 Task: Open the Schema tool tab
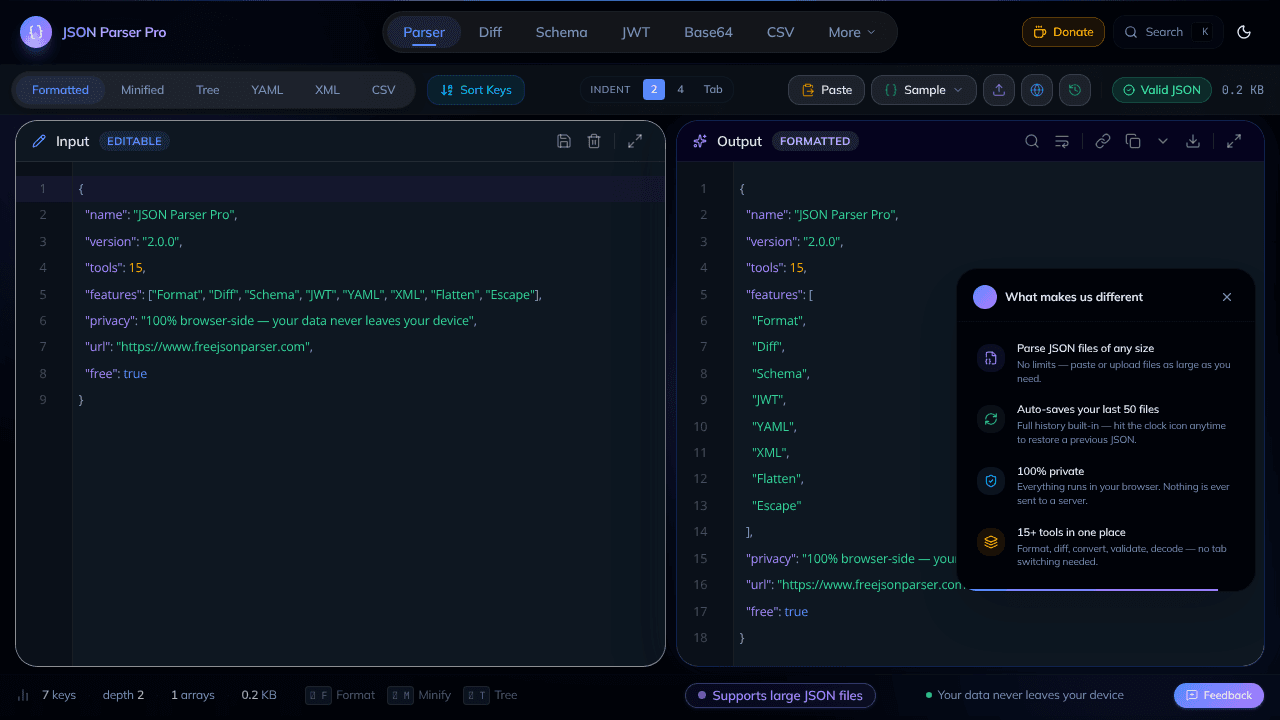[561, 32]
